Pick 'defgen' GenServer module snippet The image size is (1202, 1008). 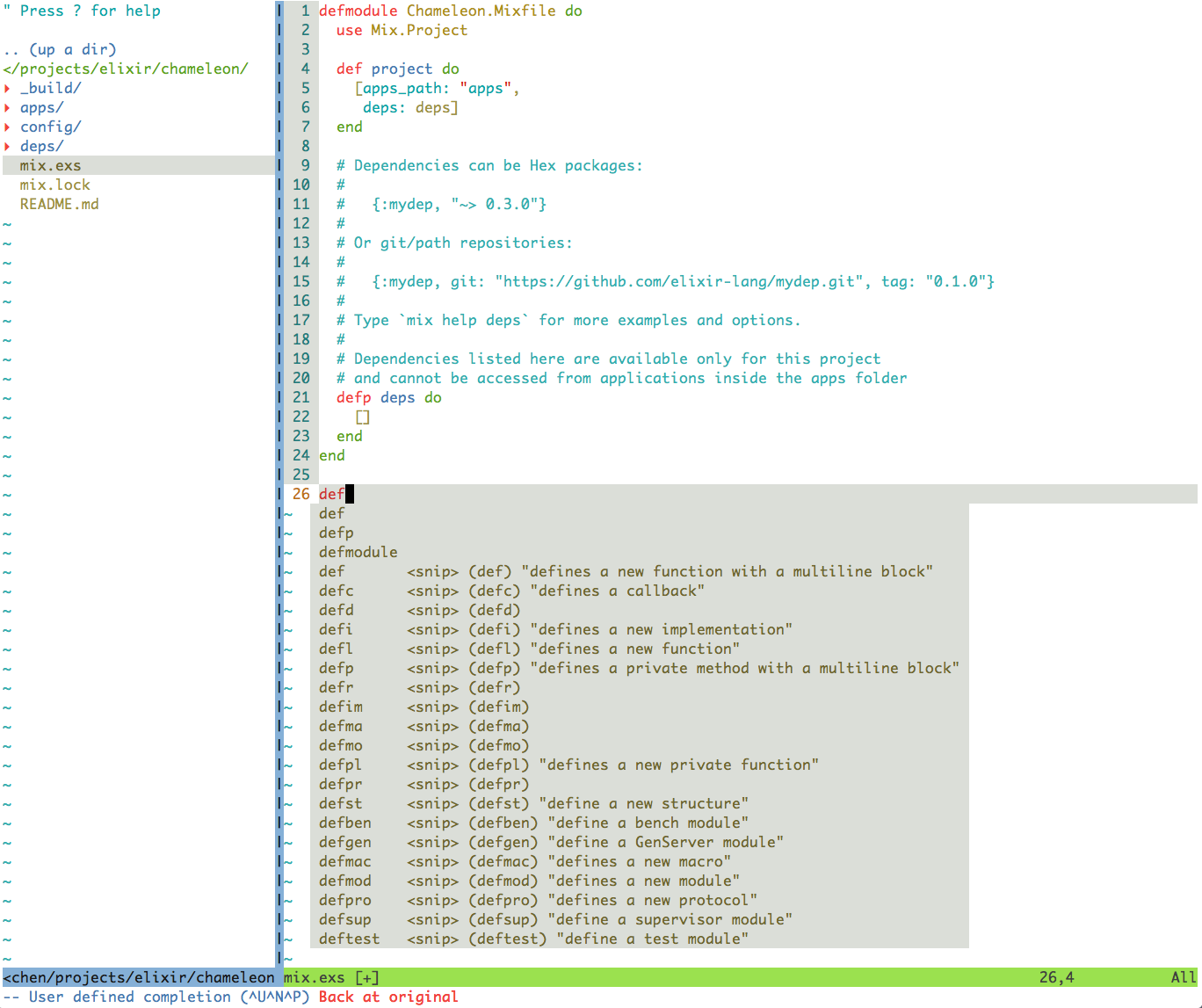640,842
